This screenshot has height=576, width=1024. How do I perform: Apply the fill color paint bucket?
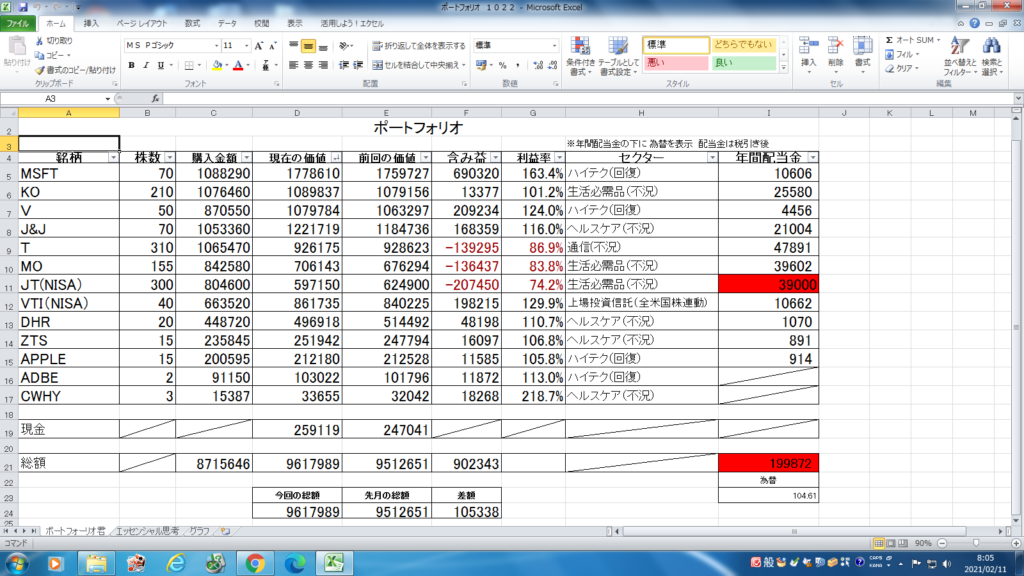click(x=217, y=65)
